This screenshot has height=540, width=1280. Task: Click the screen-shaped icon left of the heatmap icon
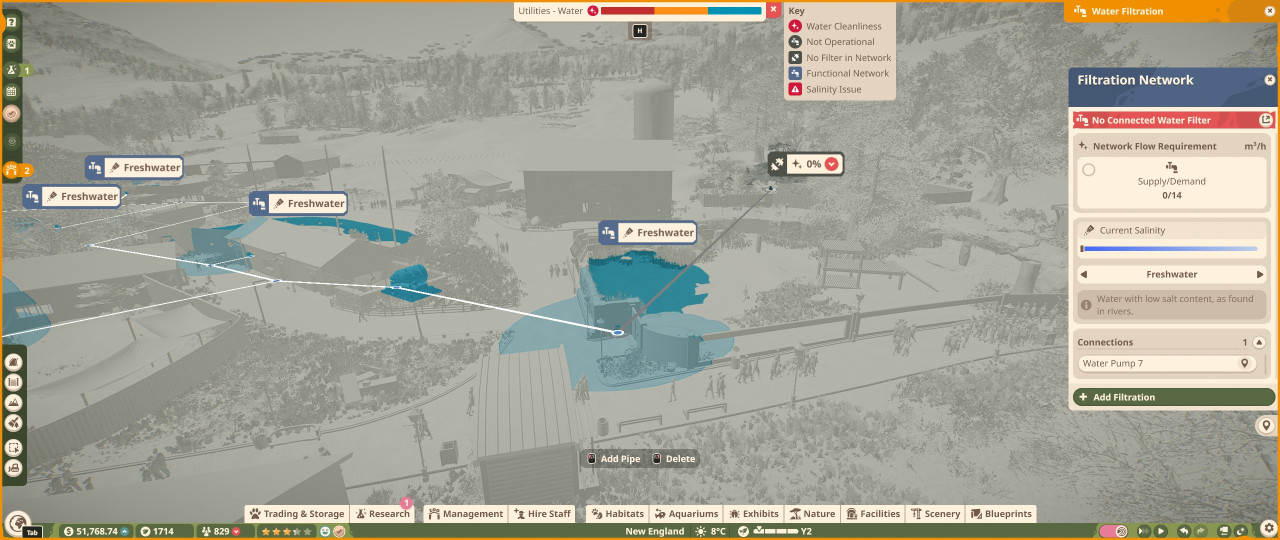click(x=1226, y=531)
